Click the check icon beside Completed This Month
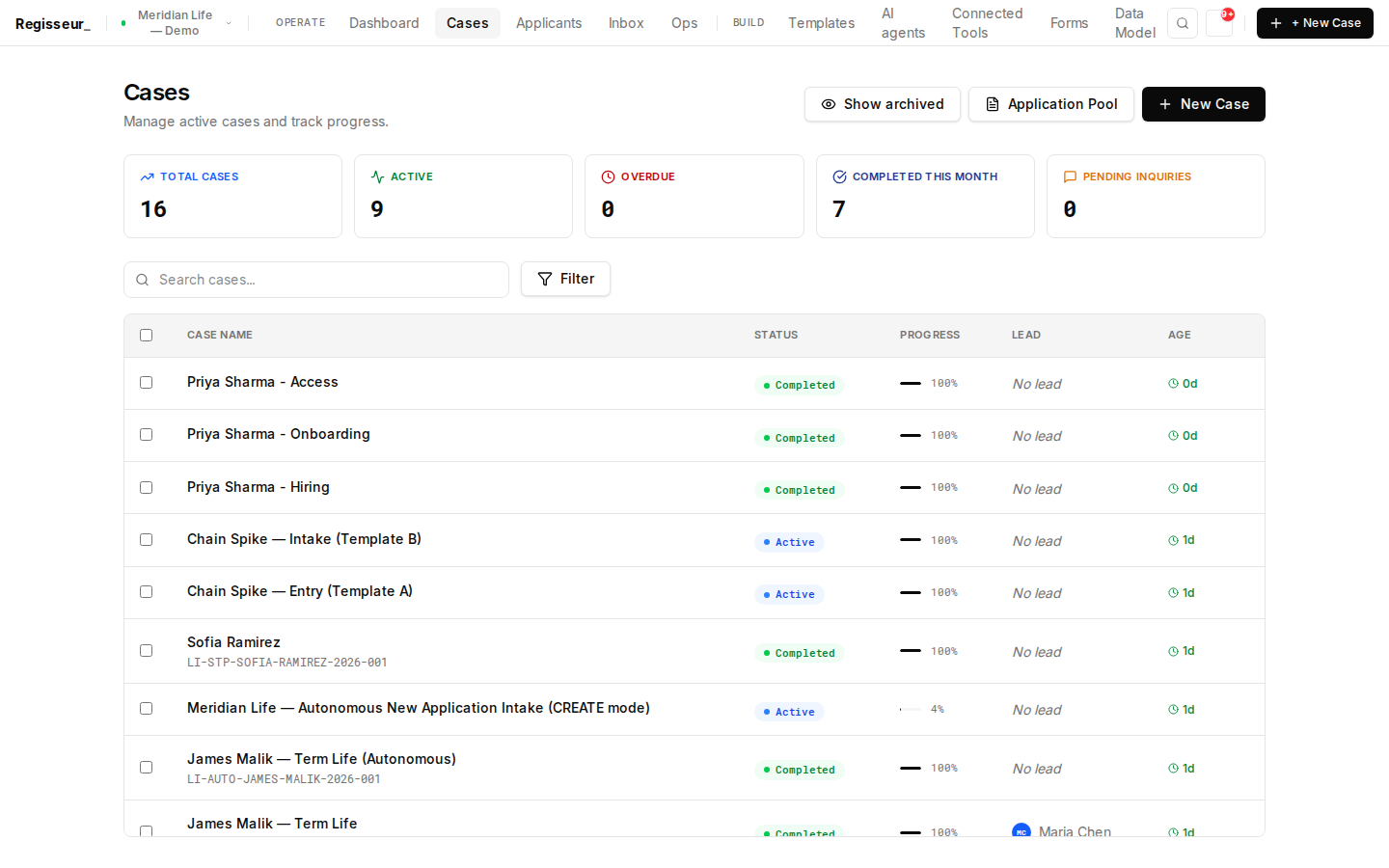 point(840,176)
